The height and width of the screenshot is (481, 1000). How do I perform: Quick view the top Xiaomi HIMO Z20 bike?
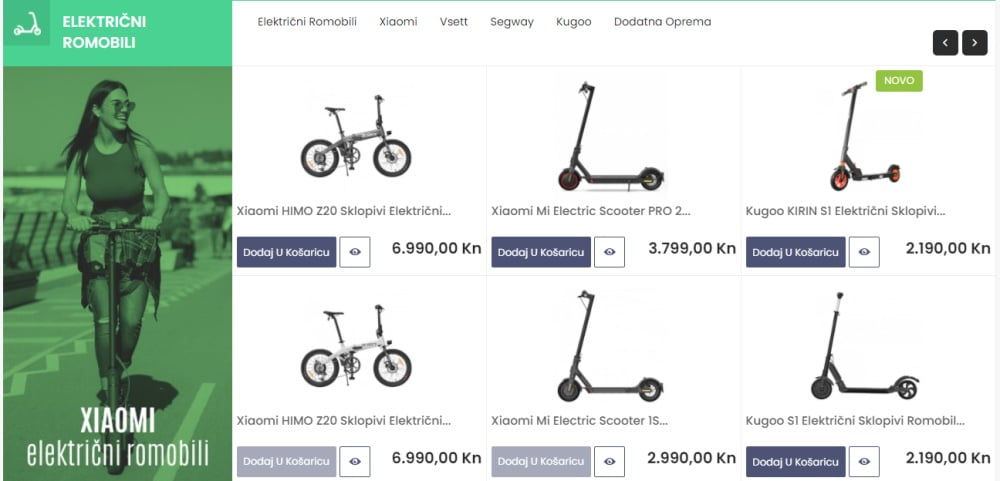(x=355, y=252)
